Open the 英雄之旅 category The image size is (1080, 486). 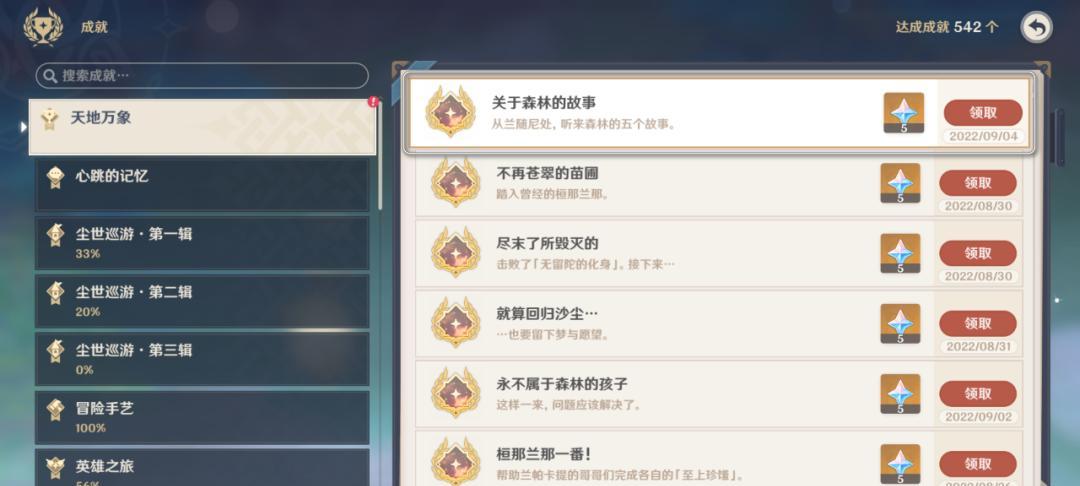coord(202,467)
